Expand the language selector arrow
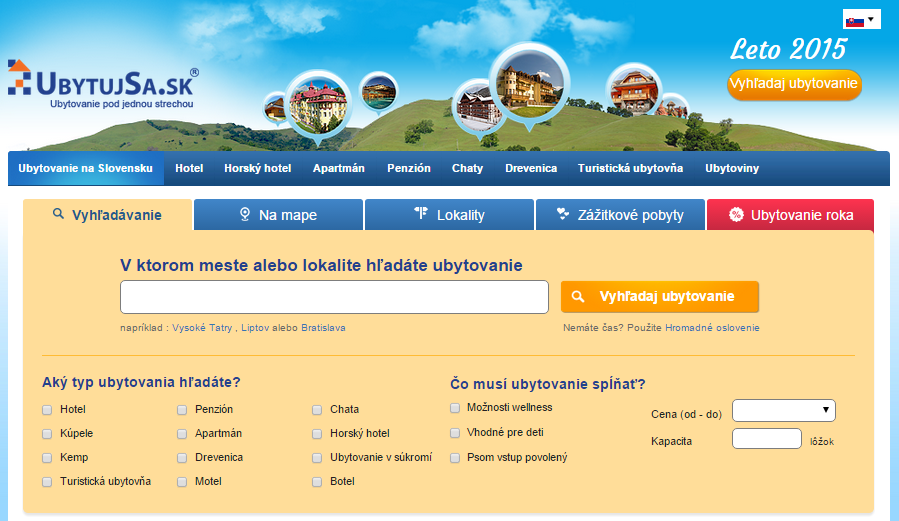The image size is (899, 521). pyautogui.click(x=871, y=19)
